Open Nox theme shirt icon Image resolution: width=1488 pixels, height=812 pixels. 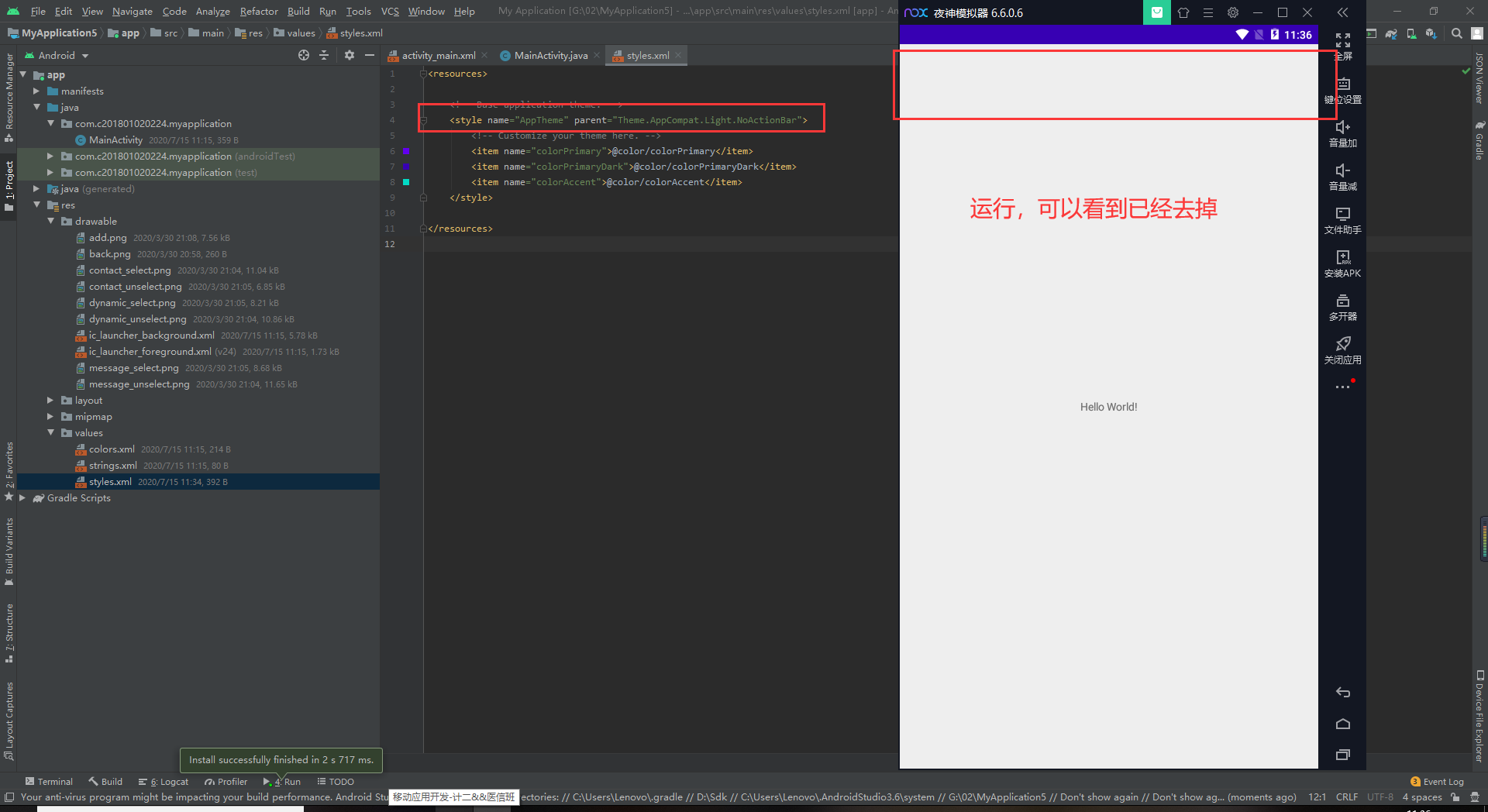tap(1183, 12)
